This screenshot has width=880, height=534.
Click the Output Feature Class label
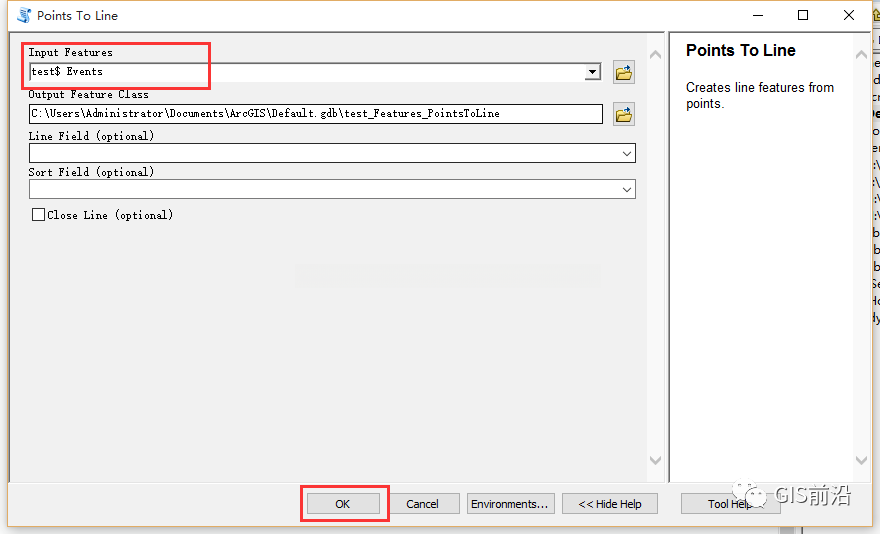coord(89,94)
